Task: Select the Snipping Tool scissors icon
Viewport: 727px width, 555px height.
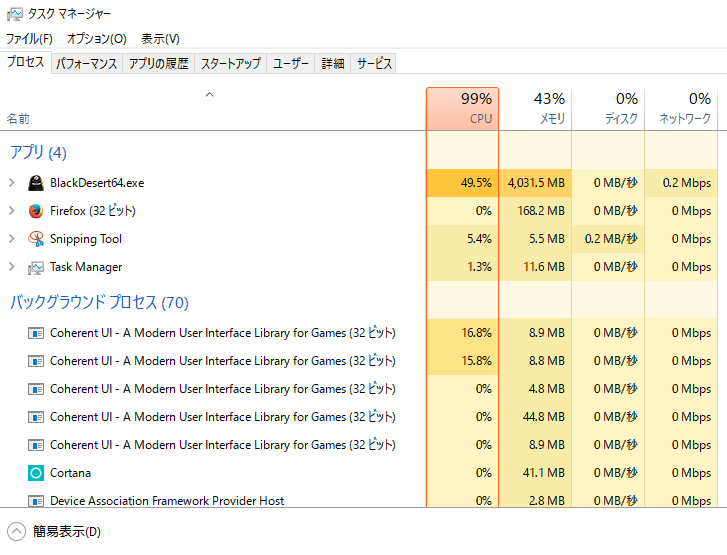Action: point(36,239)
